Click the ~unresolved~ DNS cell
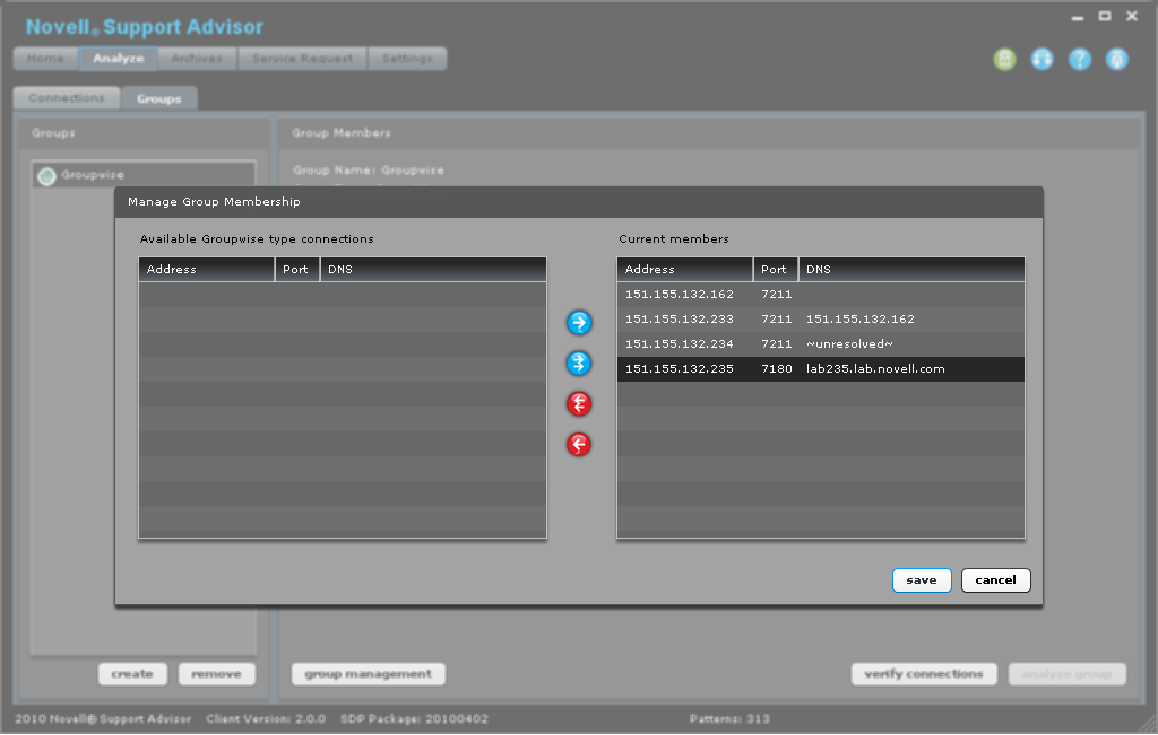Image resolution: width=1158 pixels, height=735 pixels. point(849,344)
